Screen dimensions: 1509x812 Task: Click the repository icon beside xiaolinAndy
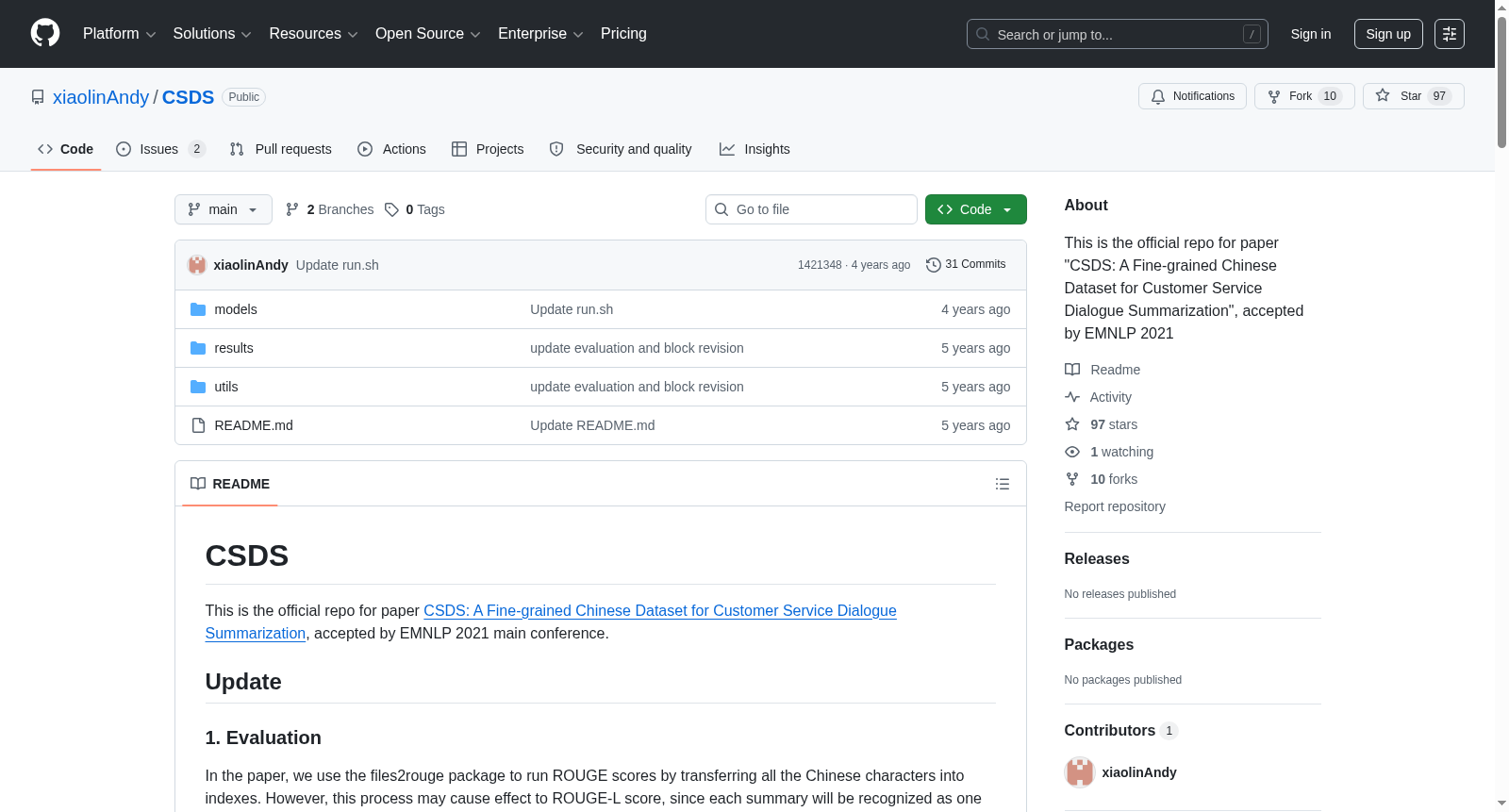coord(38,97)
